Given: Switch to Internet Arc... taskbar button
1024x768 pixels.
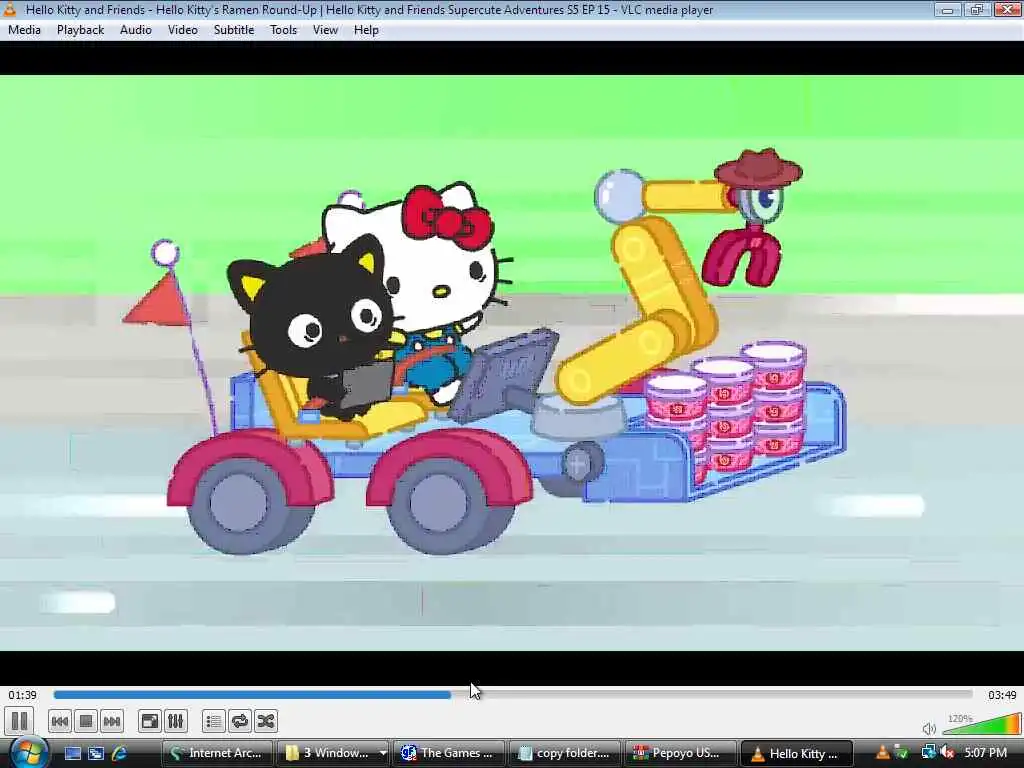Looking at the screenshot, I should (217, 753).
